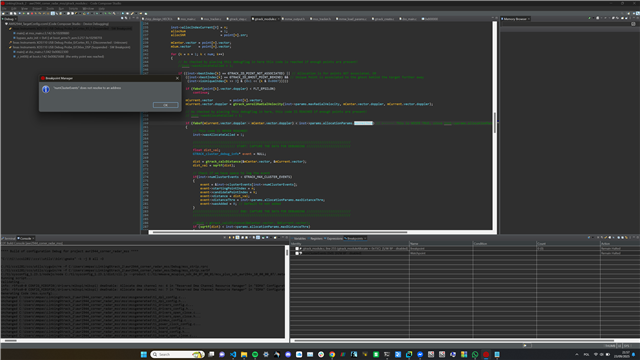Image resolution: width=640 pixels, height=360 pixels.
Task: Open the 0x800000 editor tab
Action: tap(430, 19)
